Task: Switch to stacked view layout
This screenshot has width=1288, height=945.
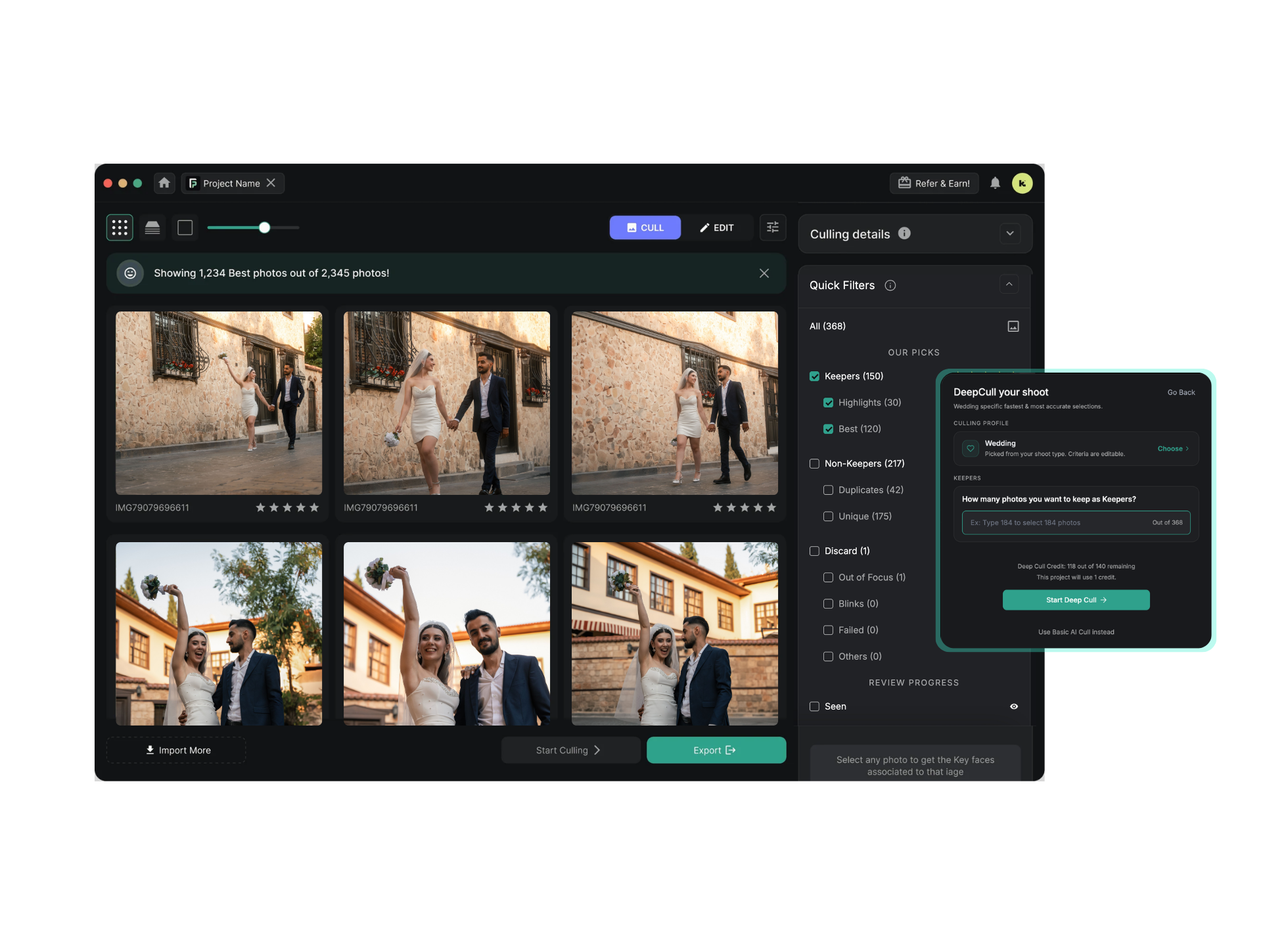Action: point(152,227)
